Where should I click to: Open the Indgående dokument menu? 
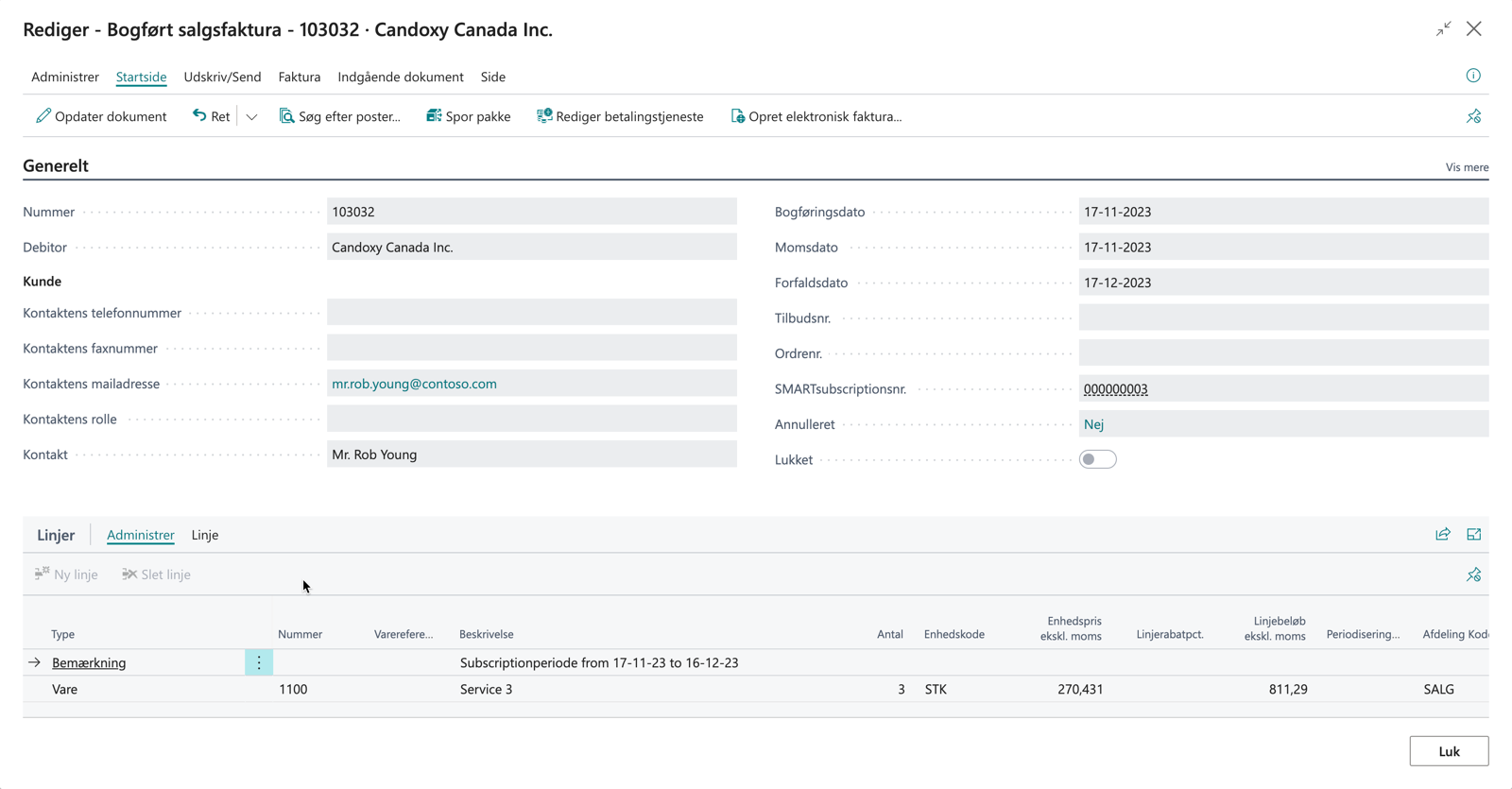(401, 77)
